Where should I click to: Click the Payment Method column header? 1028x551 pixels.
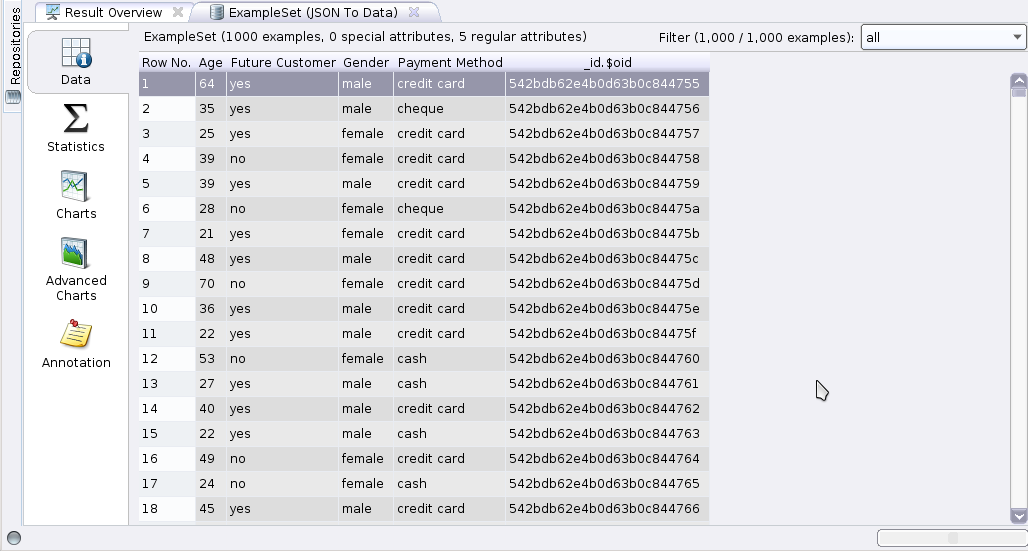click(x=450, y=62)
